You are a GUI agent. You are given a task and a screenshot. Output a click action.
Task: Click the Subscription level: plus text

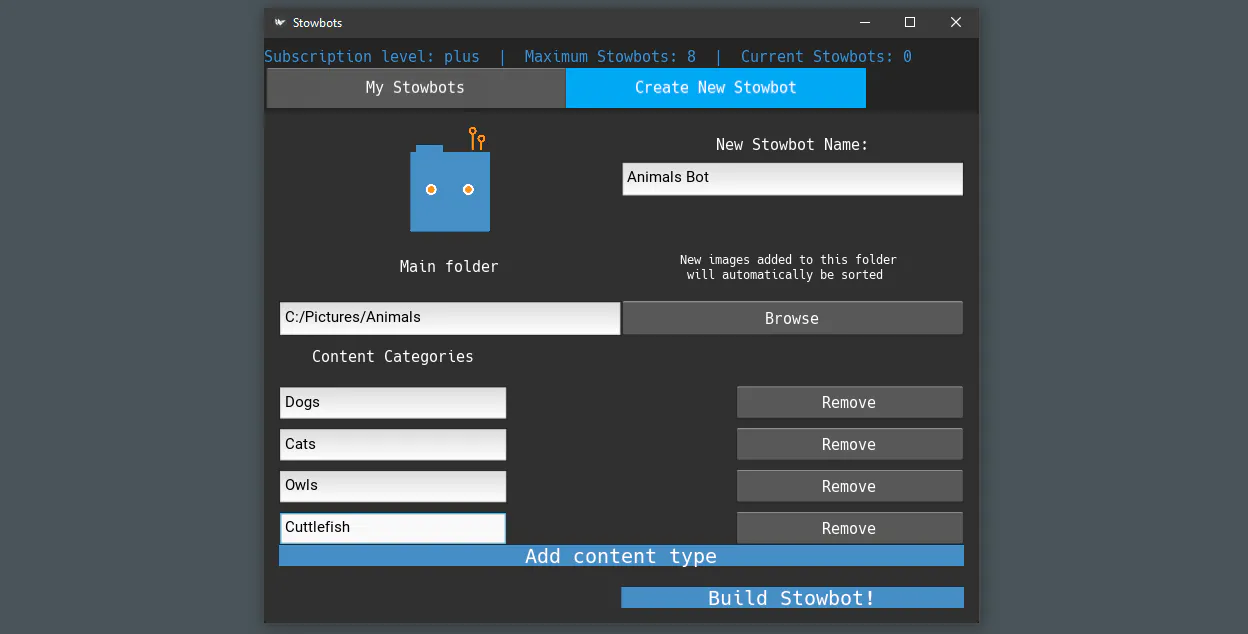click(x=372, y=57)
